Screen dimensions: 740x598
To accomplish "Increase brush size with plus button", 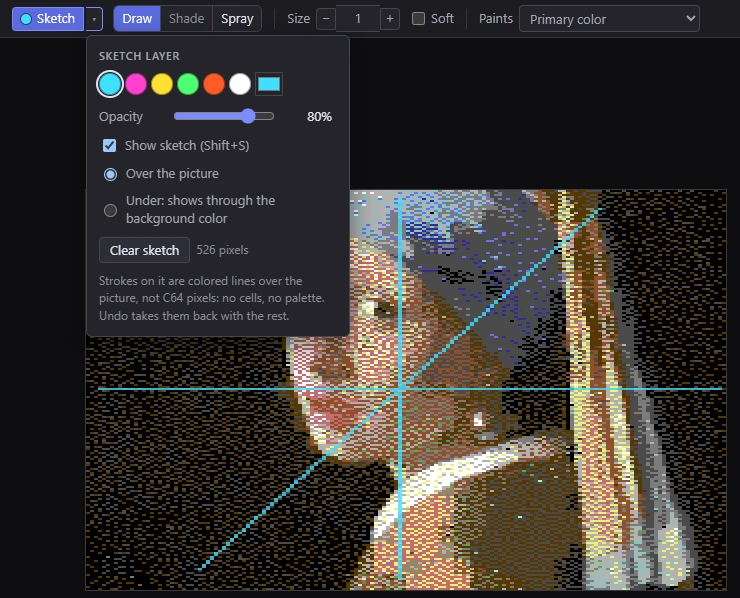I will click(x=390, y=19).
